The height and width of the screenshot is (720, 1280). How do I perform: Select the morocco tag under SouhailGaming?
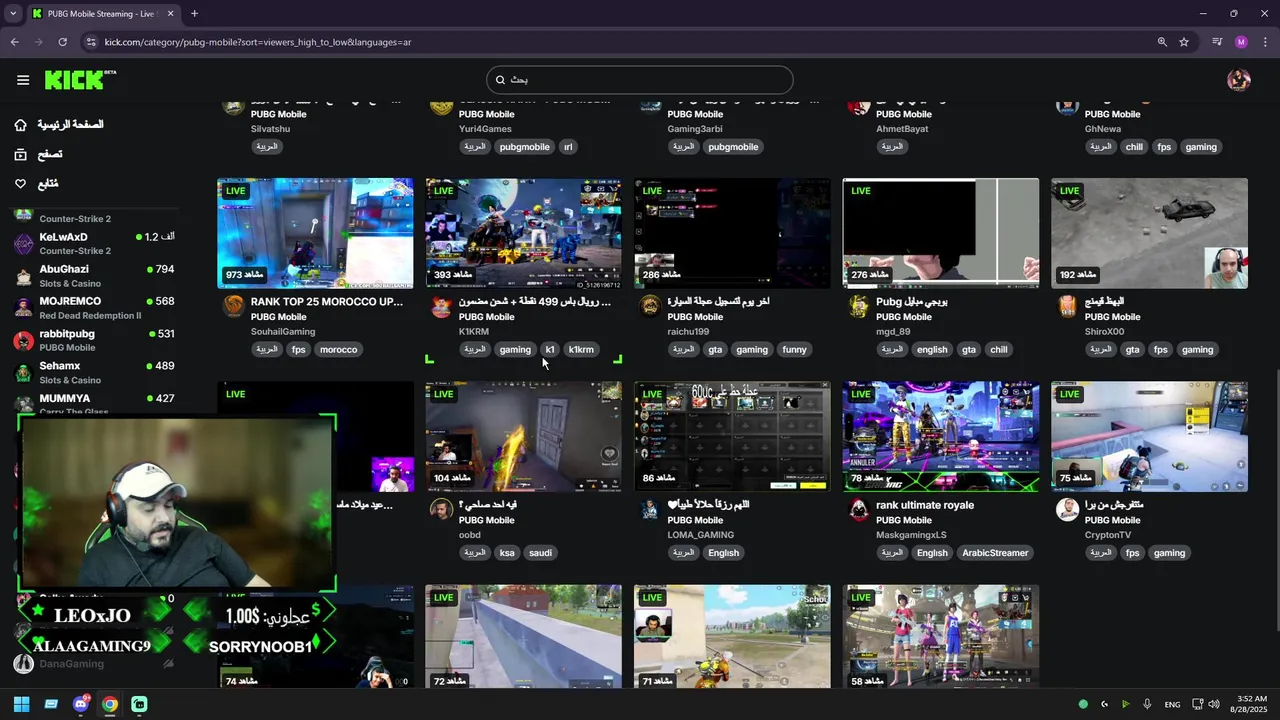[x=338, y=350]
